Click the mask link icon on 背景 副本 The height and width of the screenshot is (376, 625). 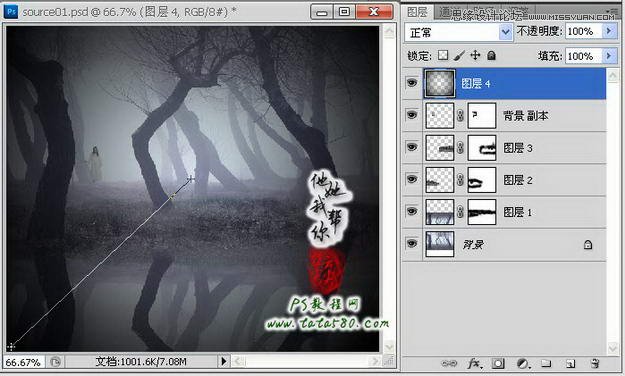point(460,116)
